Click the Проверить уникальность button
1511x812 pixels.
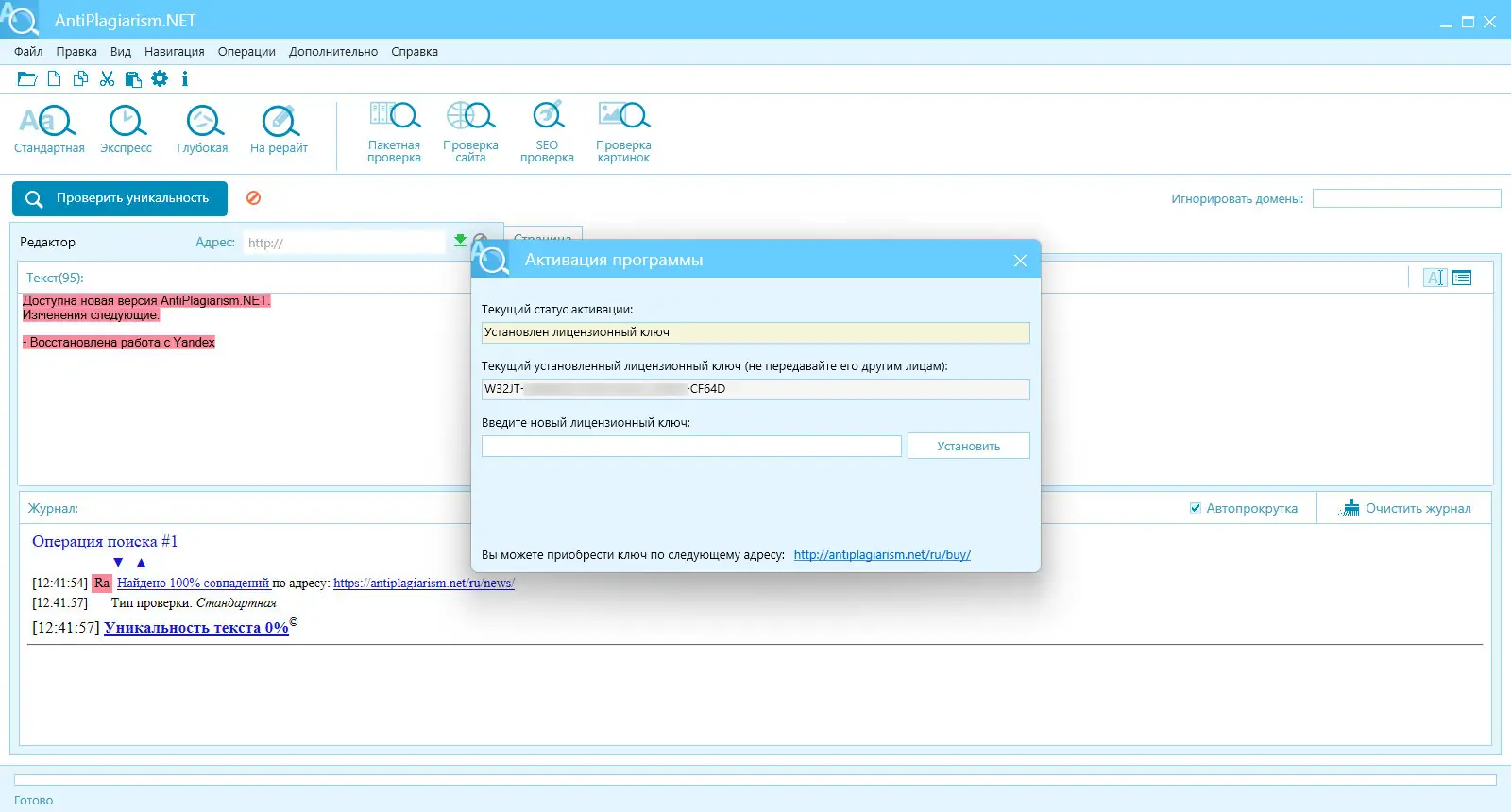(x=120, y=198)
